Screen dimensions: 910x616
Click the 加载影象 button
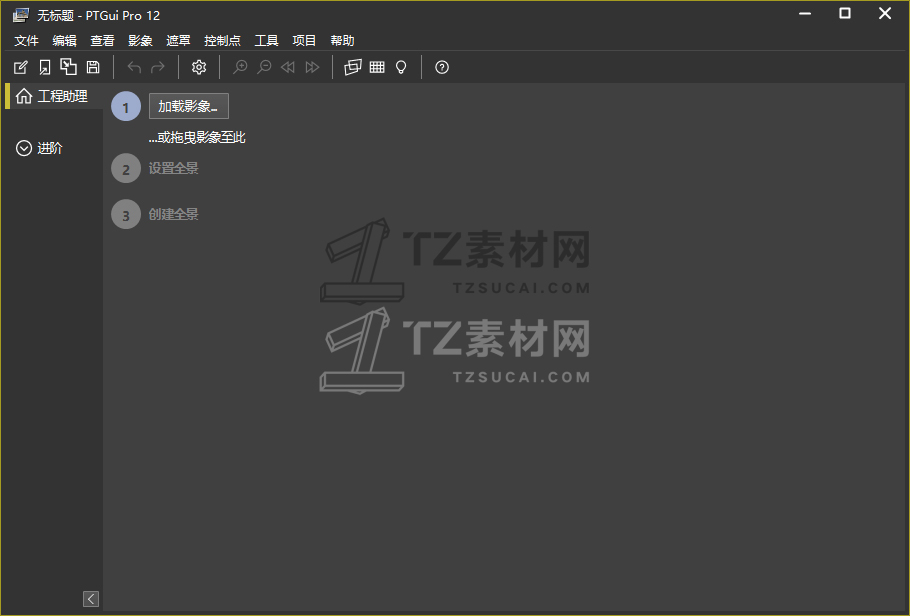point(189,106)
